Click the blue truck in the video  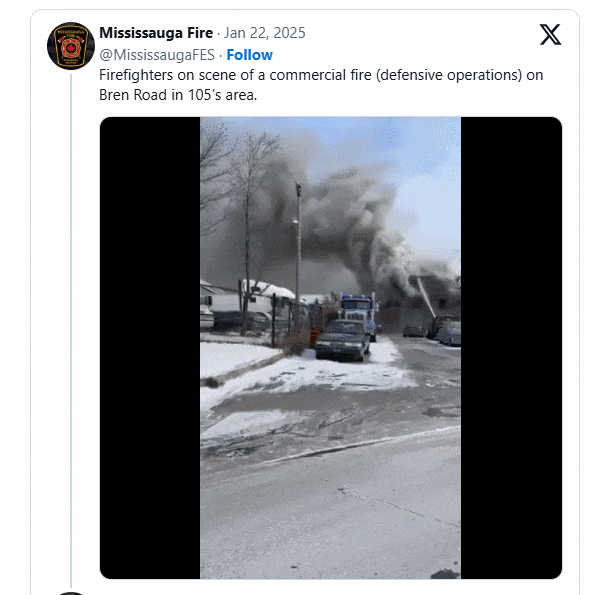(x=358, y=313)
